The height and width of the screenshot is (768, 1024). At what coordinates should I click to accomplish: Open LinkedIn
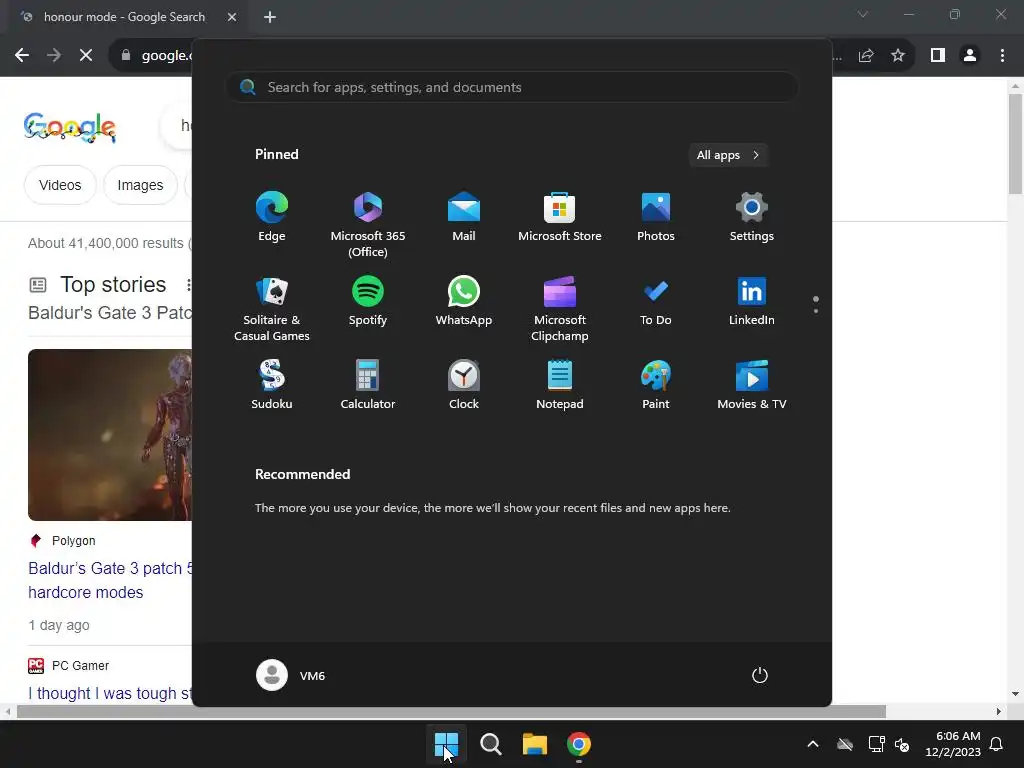click(x=752, y=301)
